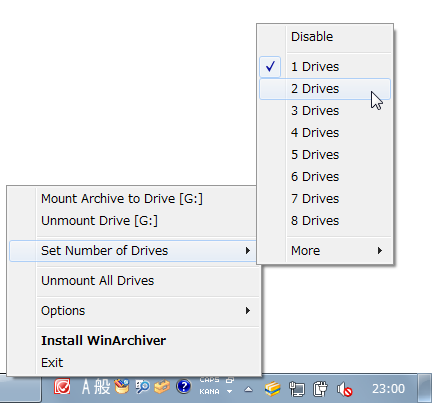Open the IME toolbox icon
The image size is (432, 403).
click(162, 387)
